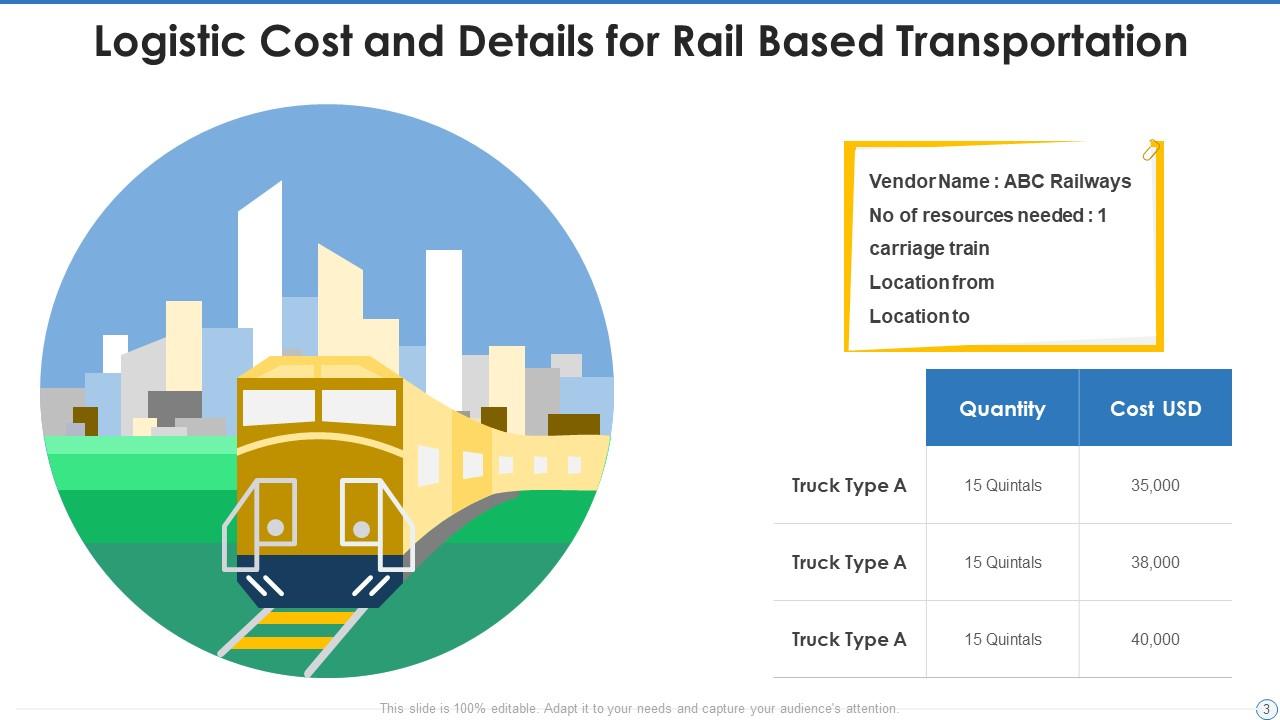Select the 40,000 cost cell
This screenshot has width=1280, height=720.
(x=1156, y=640)
